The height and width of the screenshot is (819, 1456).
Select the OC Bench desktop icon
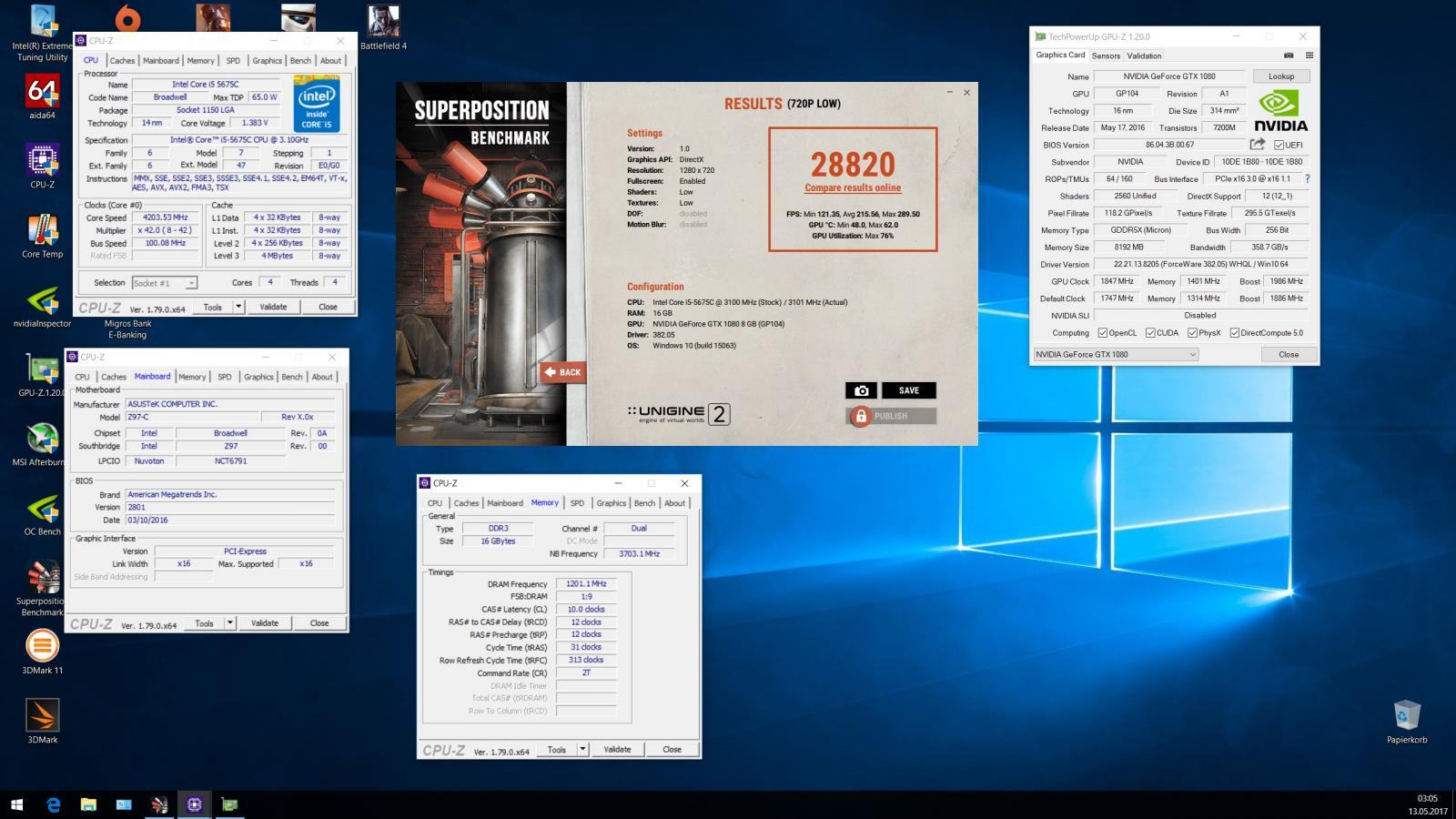pos(43,513)
